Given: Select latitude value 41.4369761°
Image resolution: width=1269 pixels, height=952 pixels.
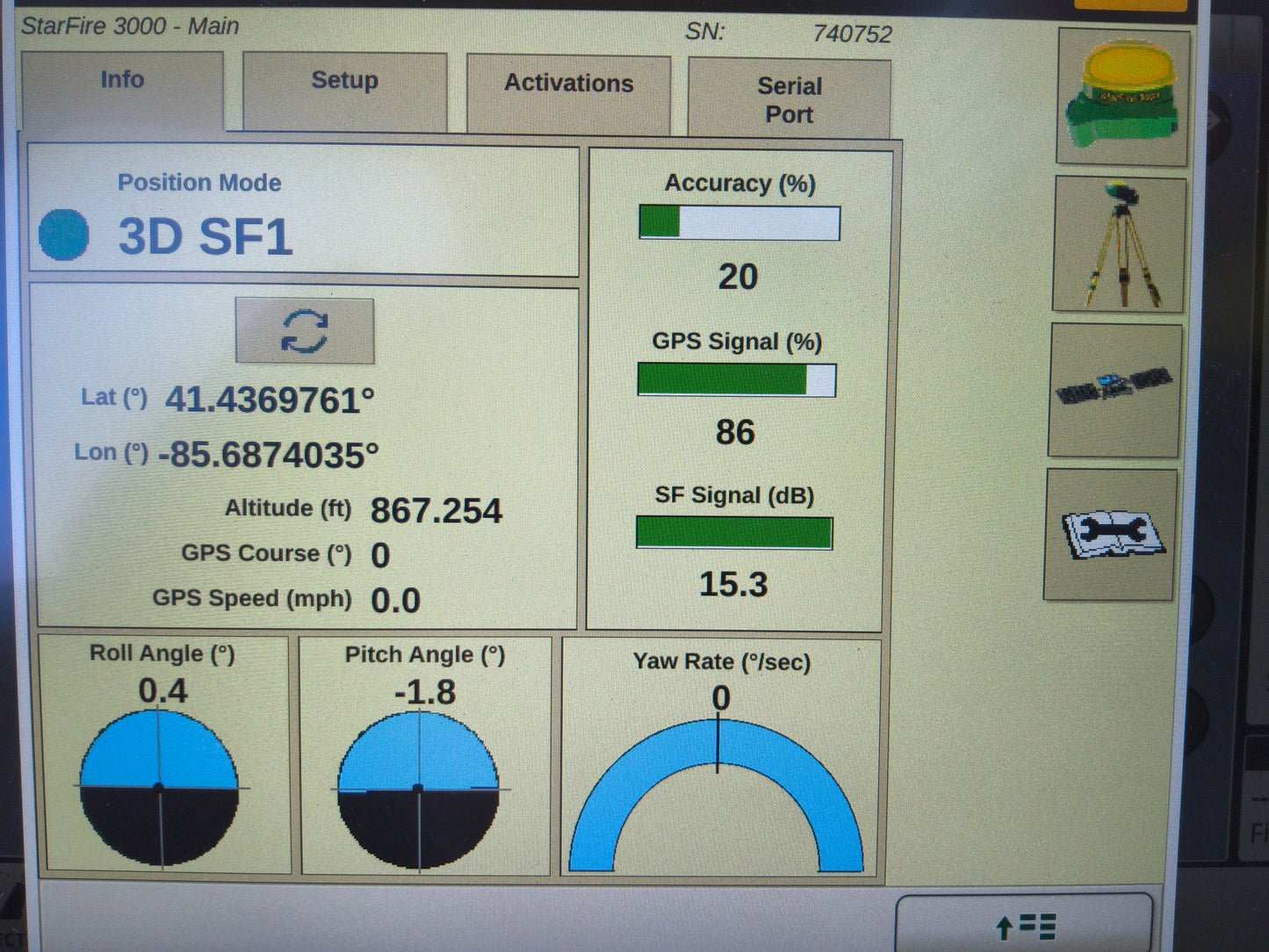Looking at the screenshot, I should tap(270, 400).
